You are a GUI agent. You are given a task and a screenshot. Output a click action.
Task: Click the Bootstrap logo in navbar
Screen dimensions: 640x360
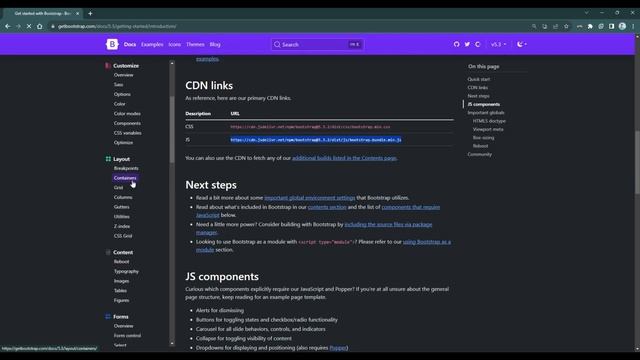point(112,44)
